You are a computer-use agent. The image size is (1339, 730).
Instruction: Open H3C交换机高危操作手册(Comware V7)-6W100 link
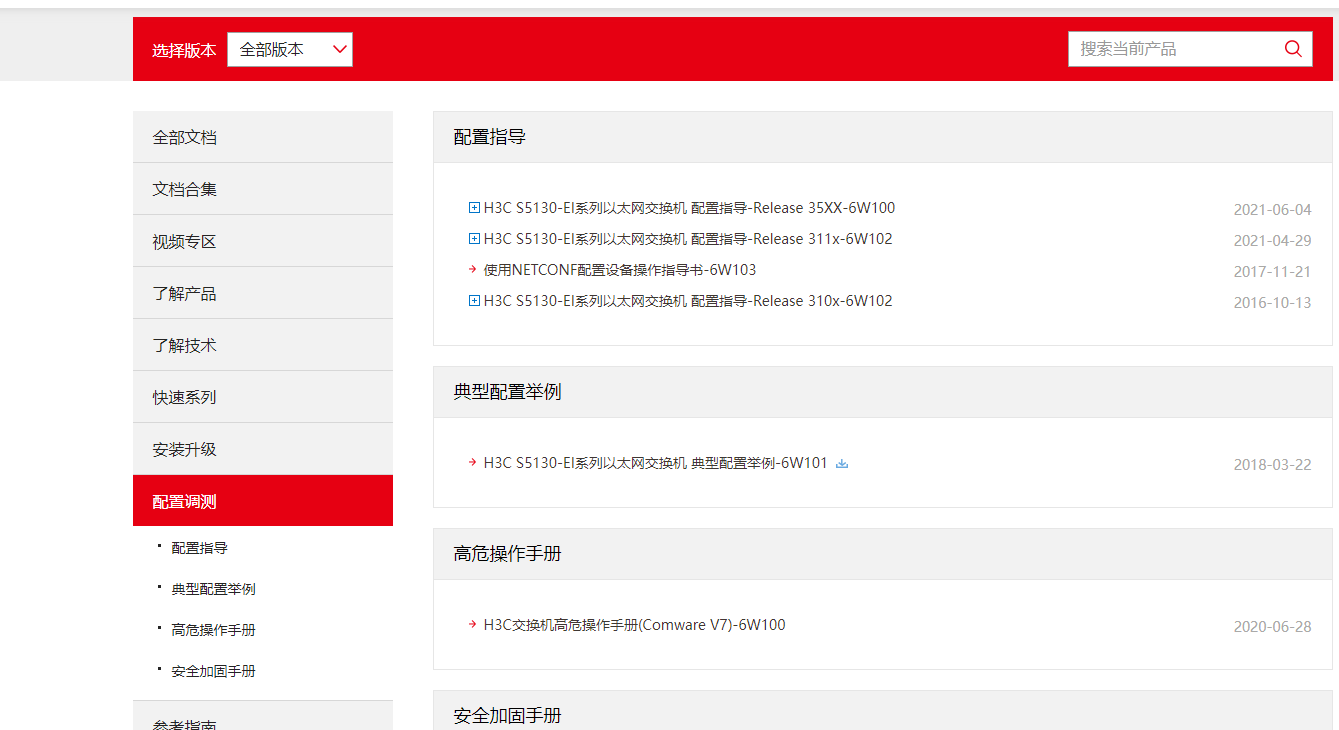634,625
